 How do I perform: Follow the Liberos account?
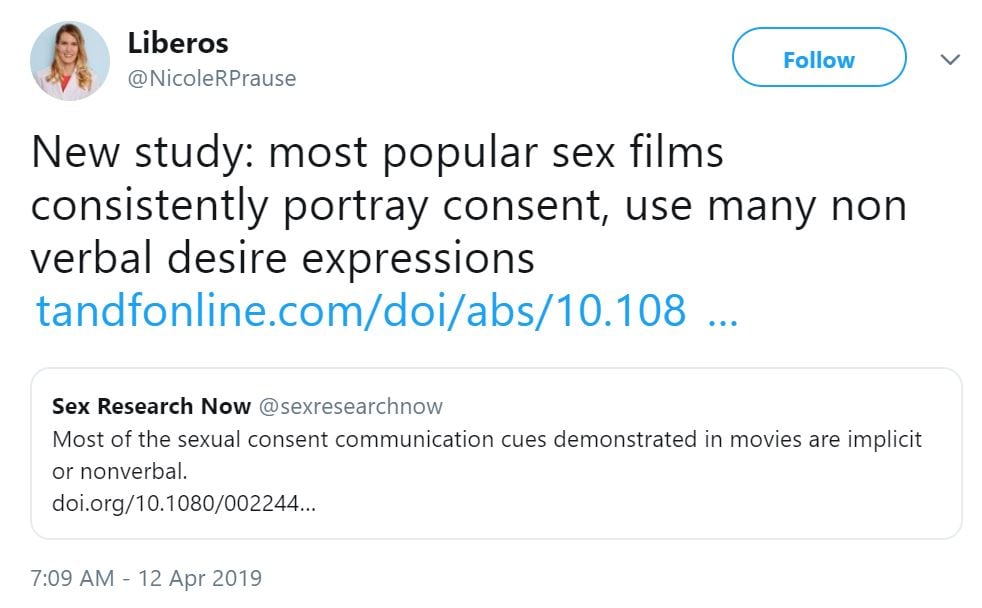point(818,60)
